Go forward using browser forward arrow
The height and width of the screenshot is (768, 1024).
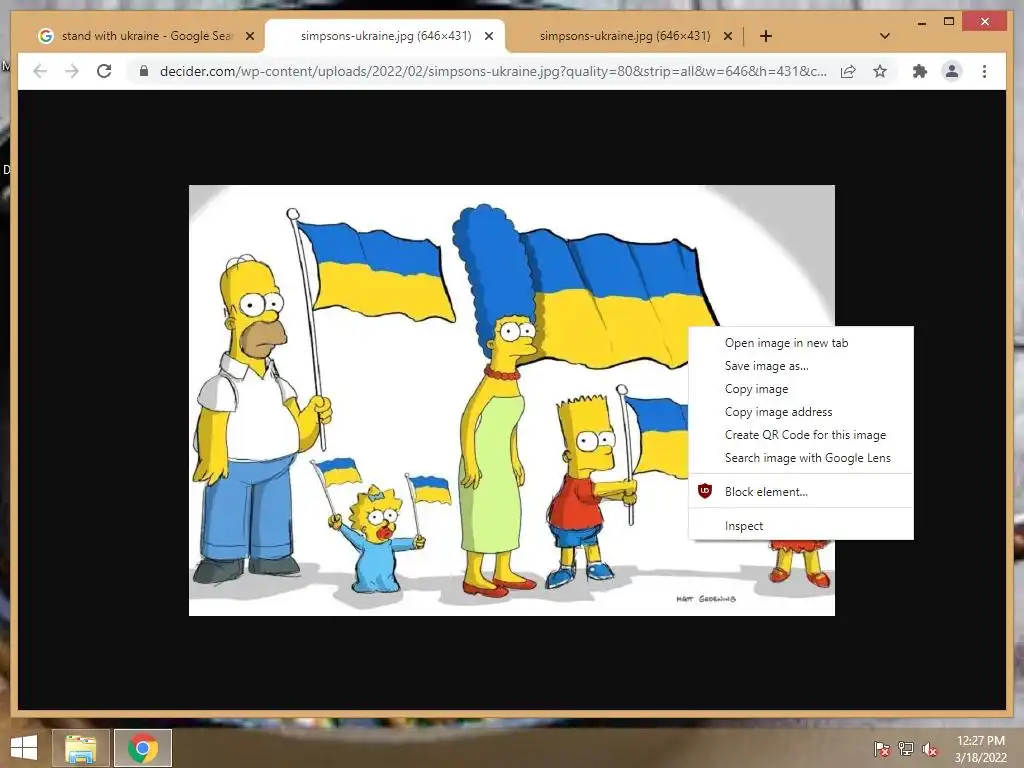pyautogui.click(x=72, y=71)
